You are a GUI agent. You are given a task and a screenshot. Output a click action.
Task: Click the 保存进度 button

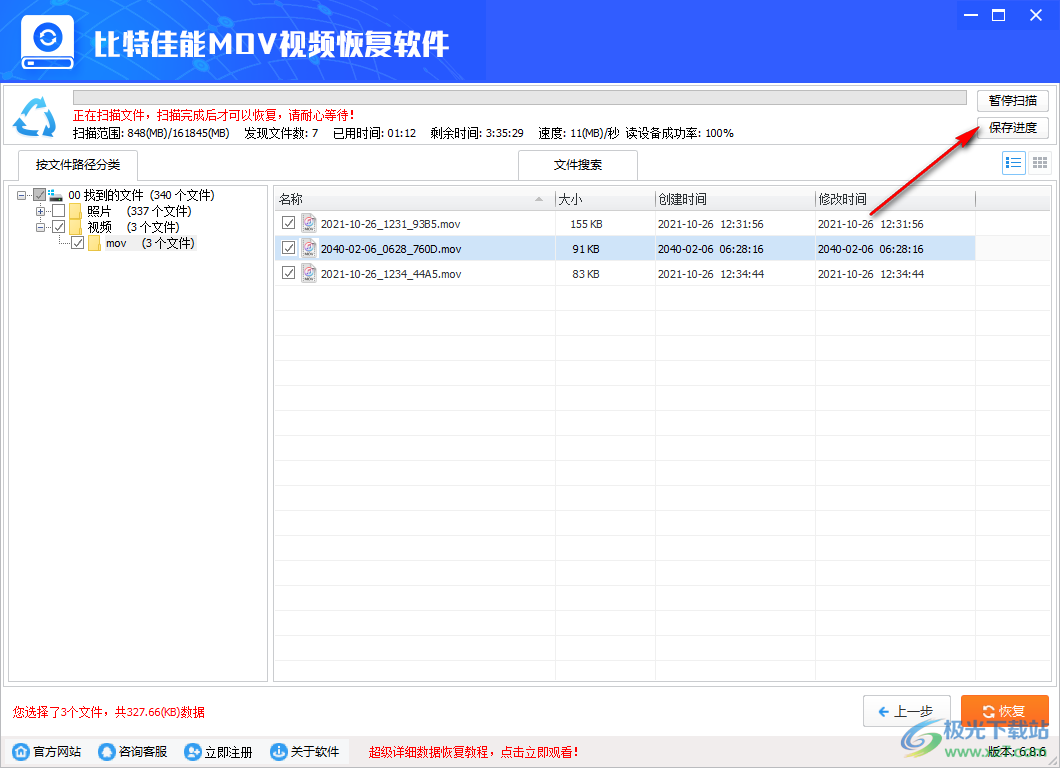pyautogui.click(x=1013, y=128)
